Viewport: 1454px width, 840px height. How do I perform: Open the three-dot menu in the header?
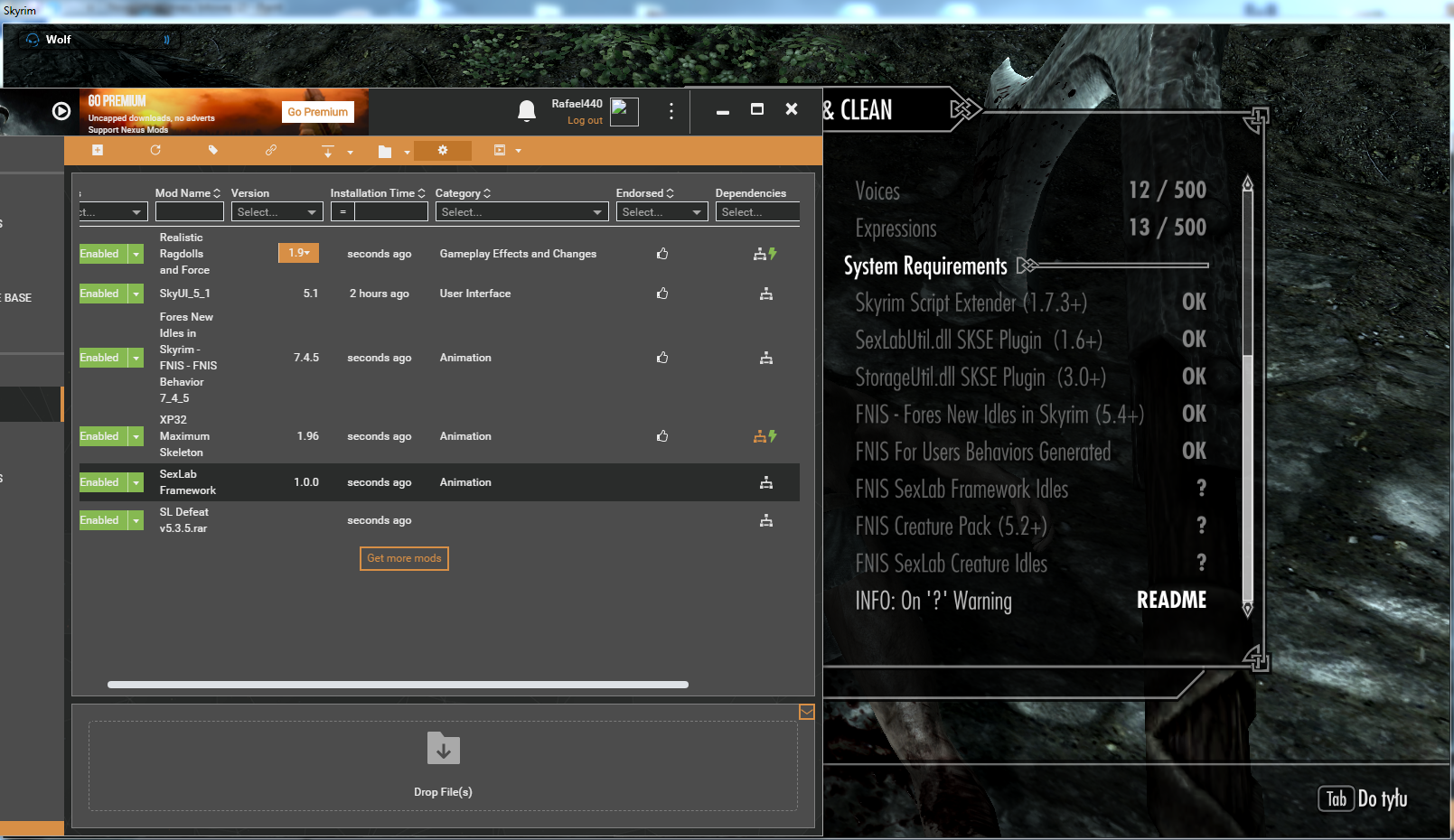pyautogui.click(x=671, y=111)
